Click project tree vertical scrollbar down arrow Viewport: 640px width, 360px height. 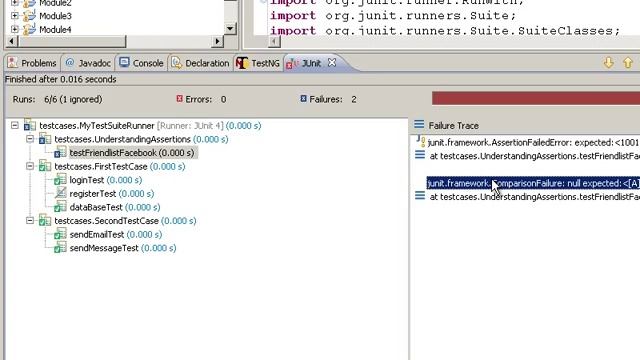pos(230,29)
